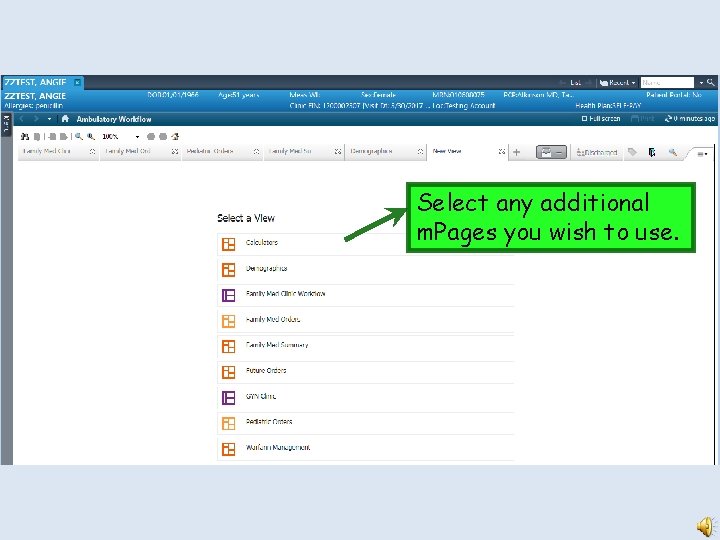Viewport: 720px width, 540px height.
Task: Toggle the gray view layout button
Action: pos(551,152)
